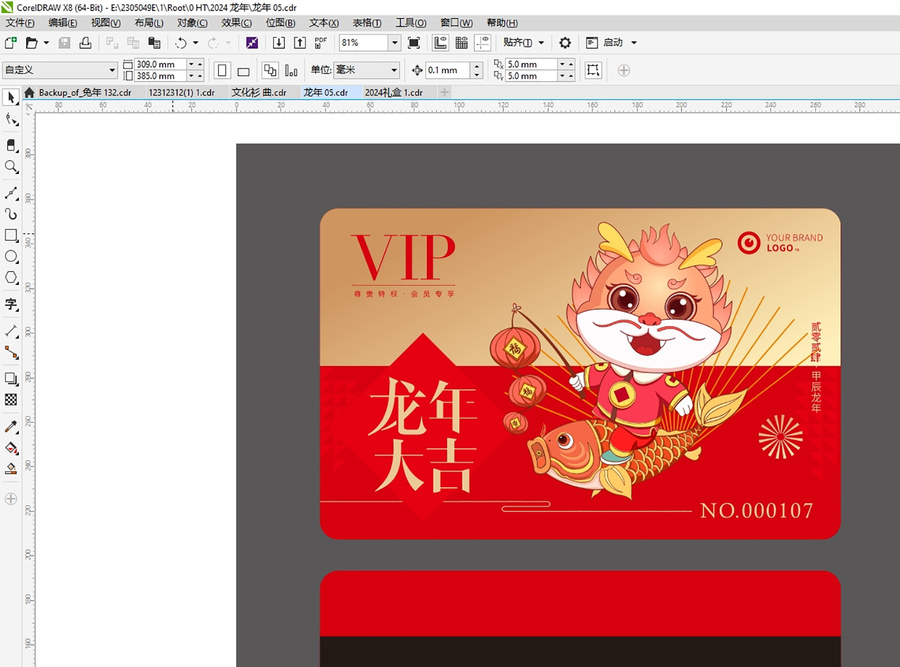This screenshot has height=667, width=900.
Task: Open the 视图 menu
Action: click(106, 23)
